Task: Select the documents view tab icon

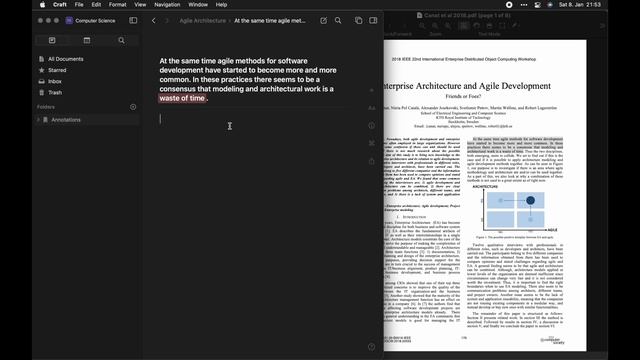Action: tap(52, 40)
